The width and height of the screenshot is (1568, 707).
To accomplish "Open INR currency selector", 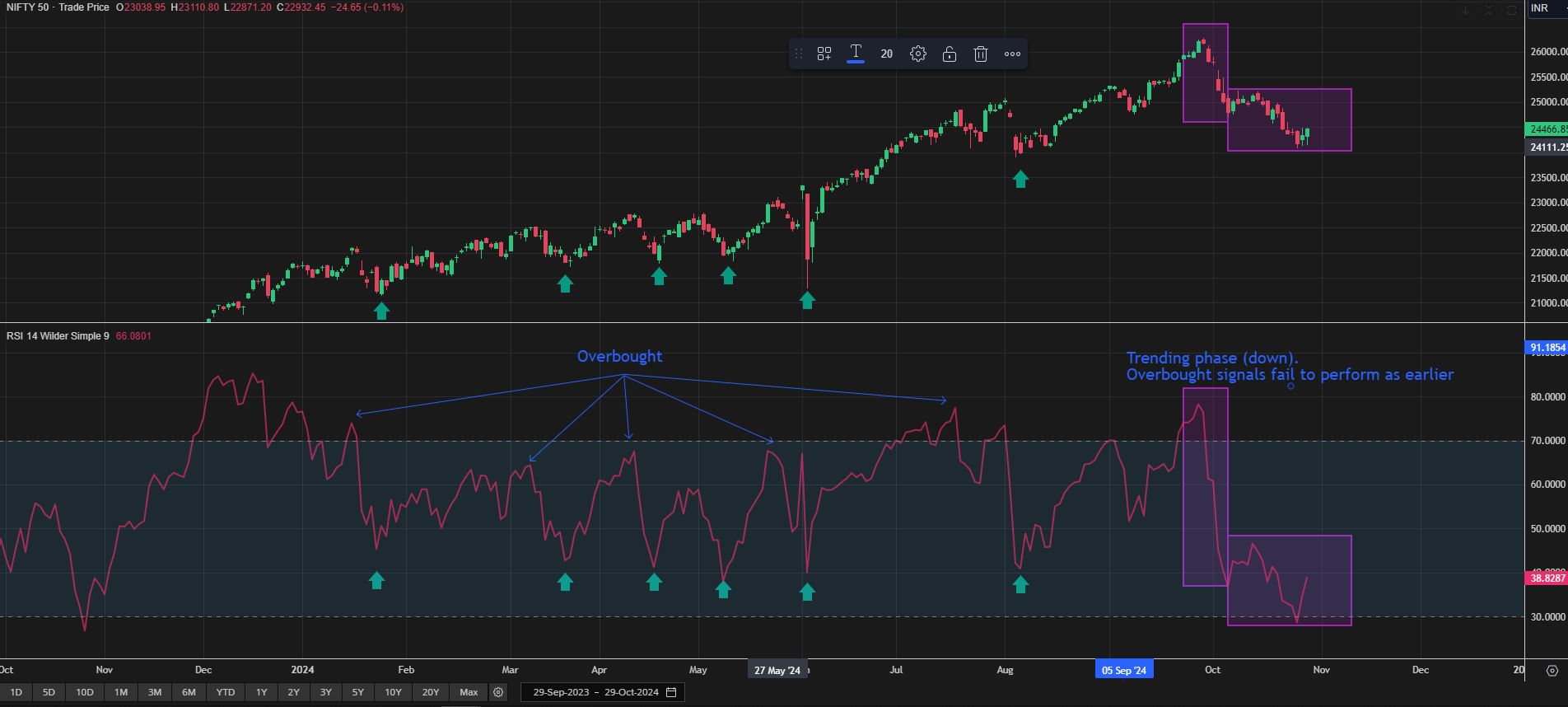I will coord(1539,8).
